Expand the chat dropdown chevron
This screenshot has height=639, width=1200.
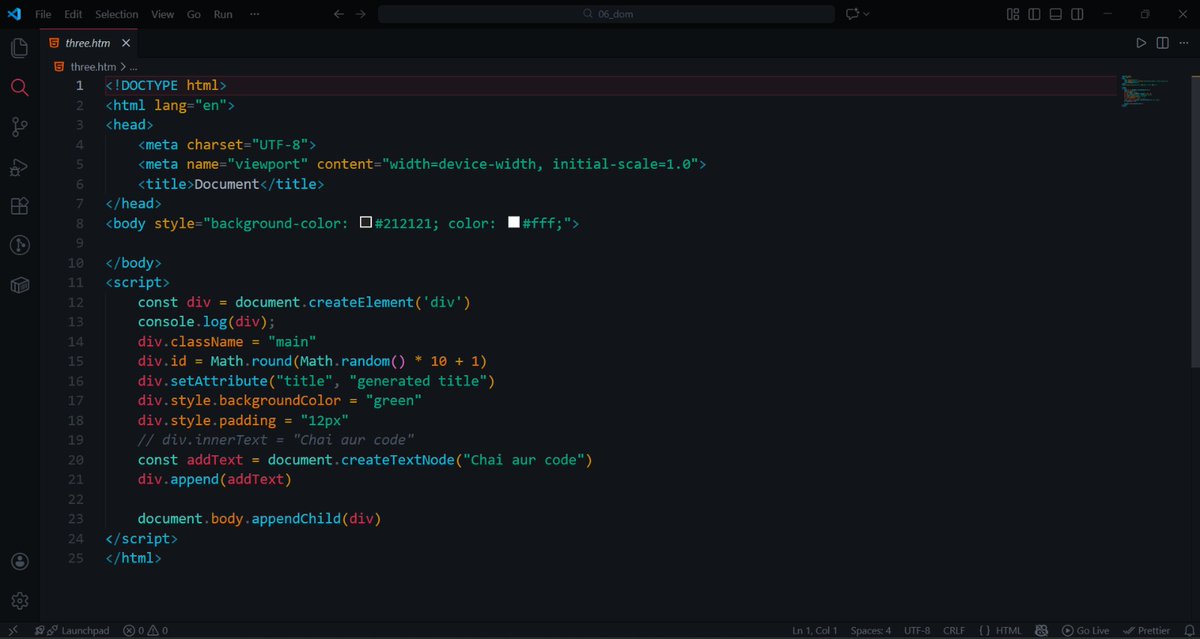866,14
